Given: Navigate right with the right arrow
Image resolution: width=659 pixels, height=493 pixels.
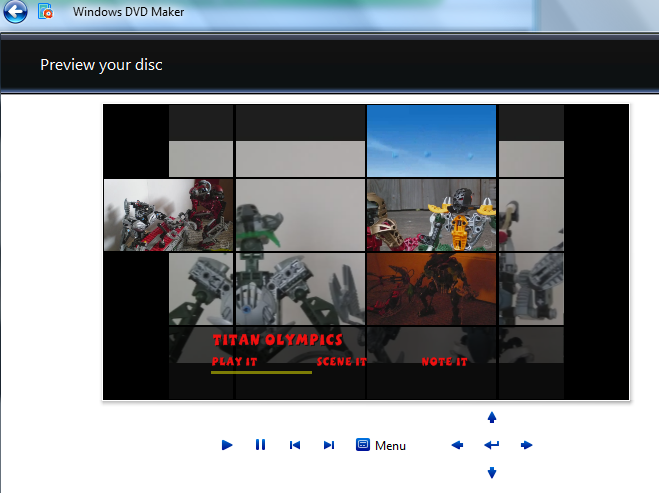Looking at the screenshot, I should pyautogui.click(x=526, y=445).
